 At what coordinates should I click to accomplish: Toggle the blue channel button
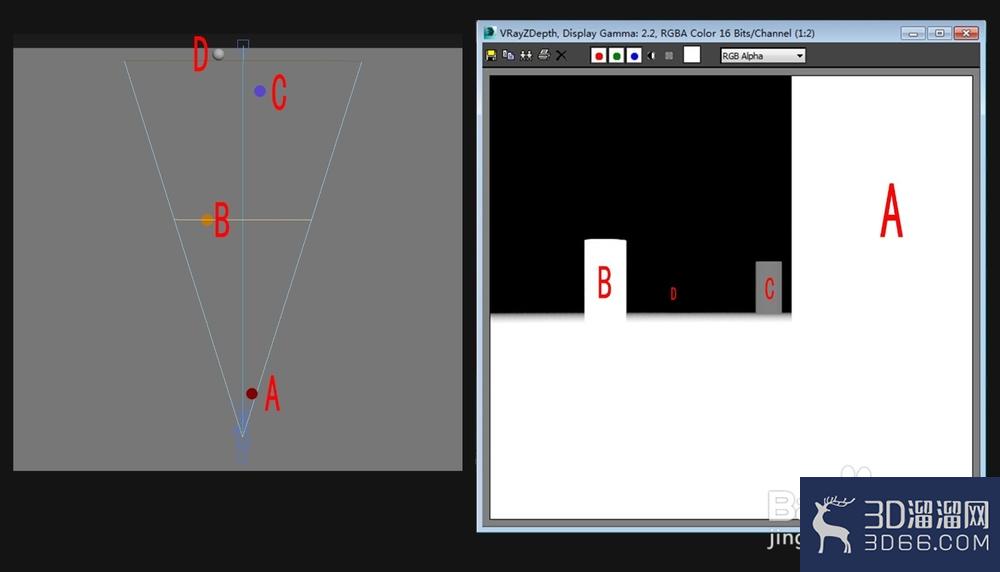(634, 56)
